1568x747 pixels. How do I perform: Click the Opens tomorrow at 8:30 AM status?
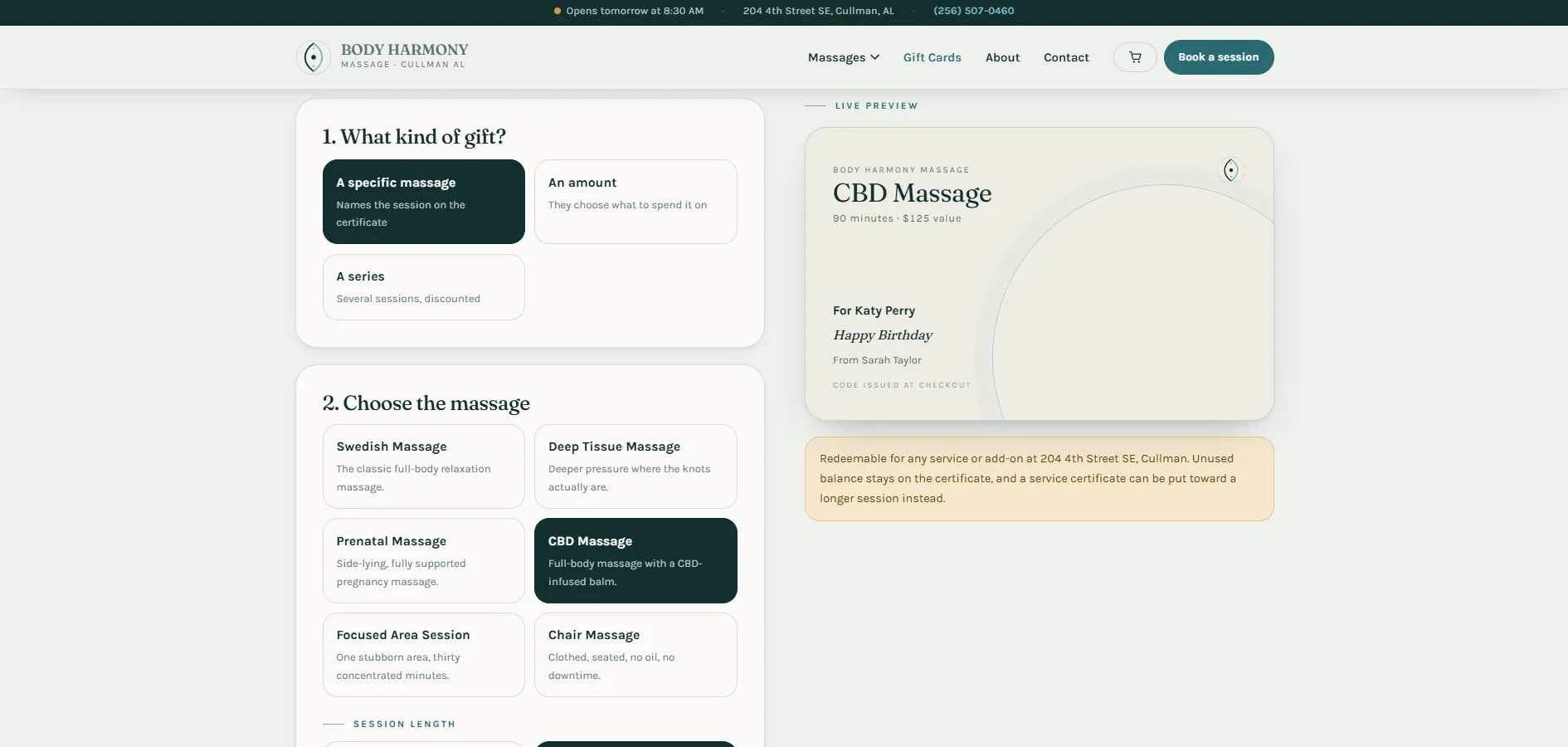[x=628, y=11]
